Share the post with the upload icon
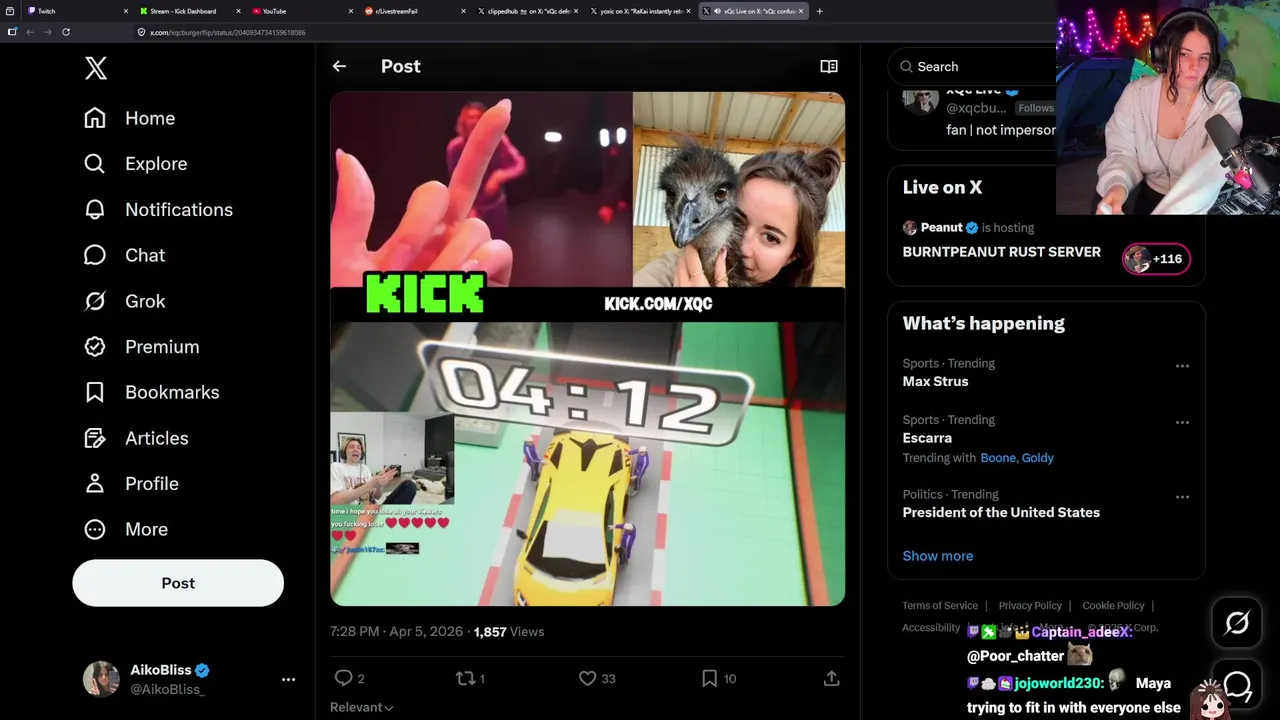 click(831, 678)
